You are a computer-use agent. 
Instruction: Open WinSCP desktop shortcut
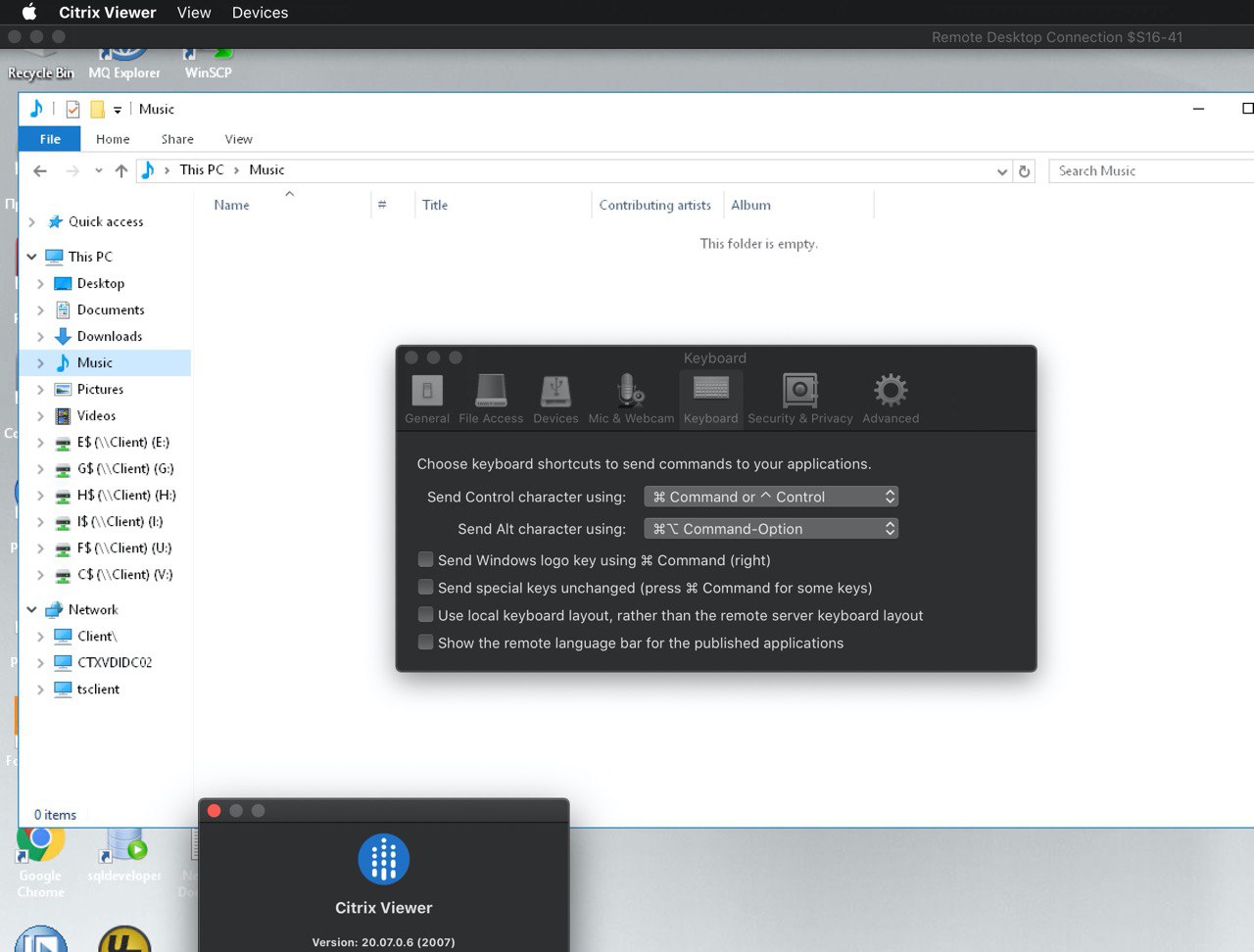pos(208,64)
